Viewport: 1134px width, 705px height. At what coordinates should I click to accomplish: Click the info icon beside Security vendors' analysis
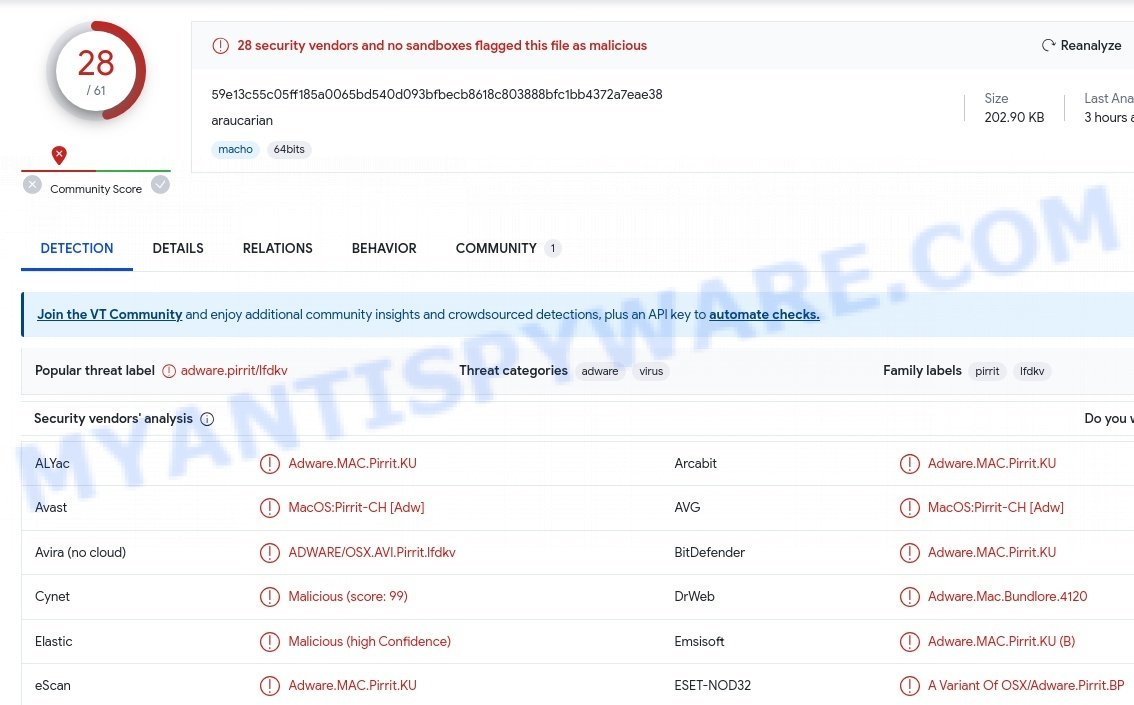207,419
